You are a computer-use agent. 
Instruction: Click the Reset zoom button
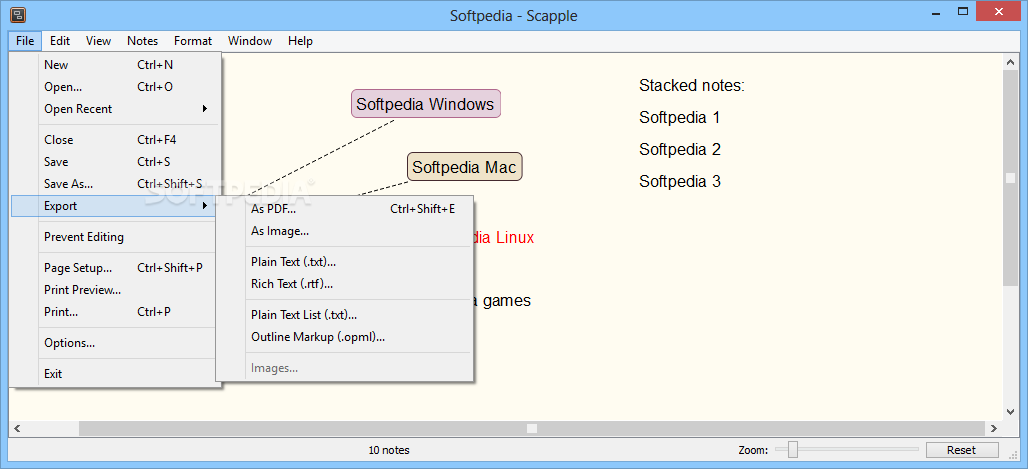click(x=962, y=450)
